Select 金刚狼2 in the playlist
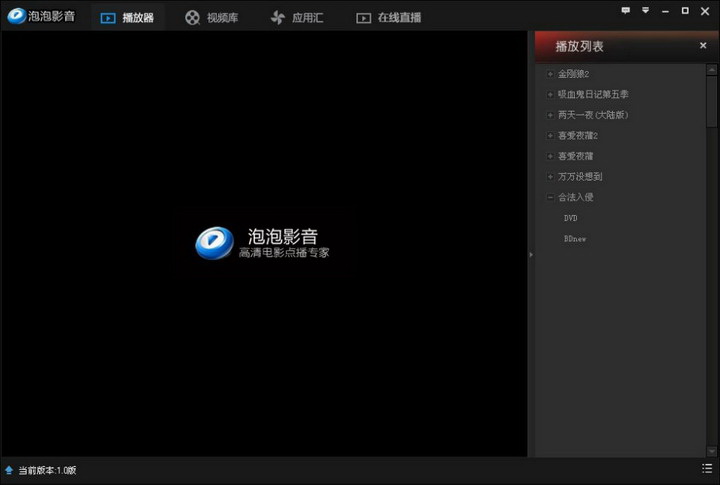Viewport: 720px width, 485px height. (574, 74)
